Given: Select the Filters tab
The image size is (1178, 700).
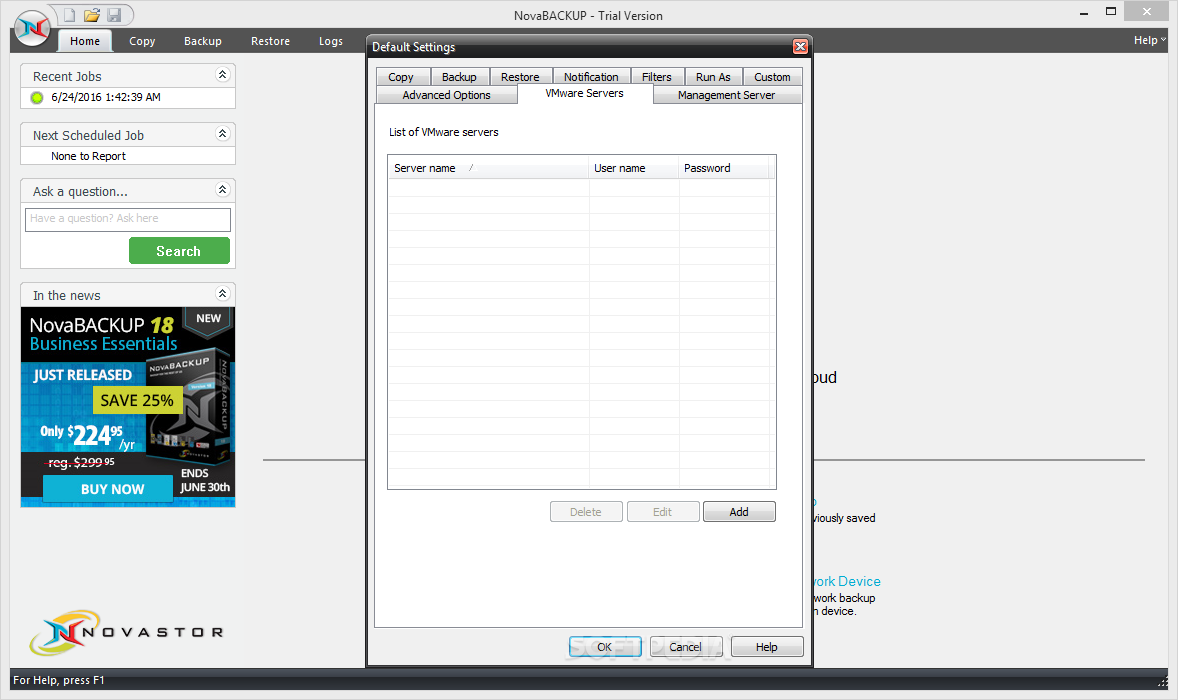Looking at the screenshot, I should [657, 77].
